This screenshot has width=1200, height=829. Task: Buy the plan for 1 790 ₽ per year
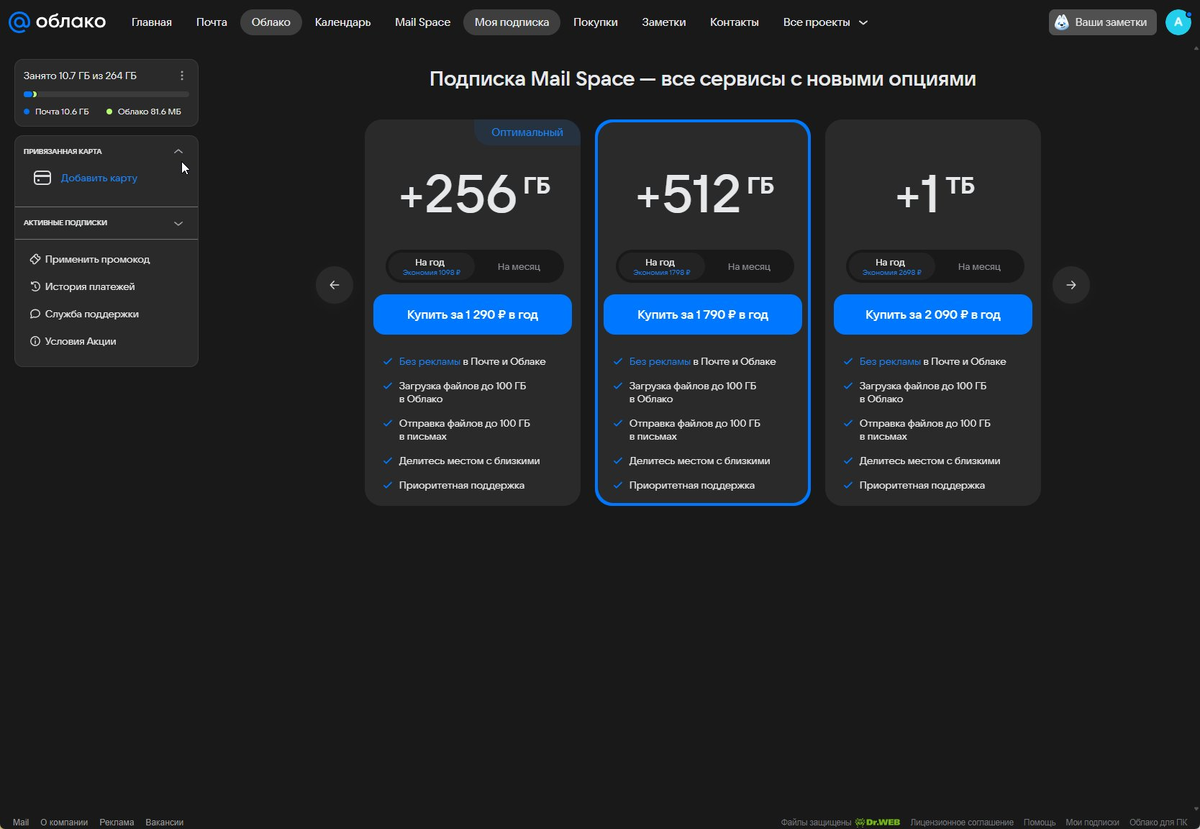[x=703, y=314]
